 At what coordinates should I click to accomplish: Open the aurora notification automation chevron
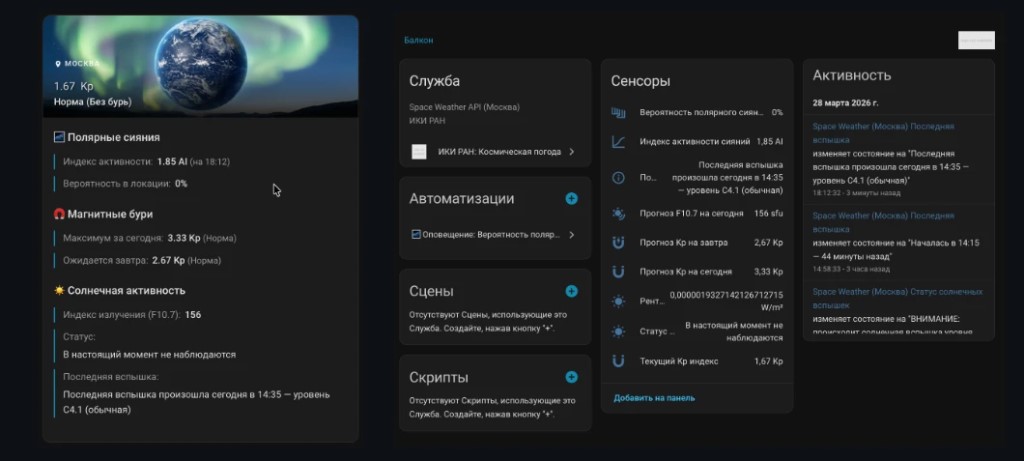[x=571, y=235]
